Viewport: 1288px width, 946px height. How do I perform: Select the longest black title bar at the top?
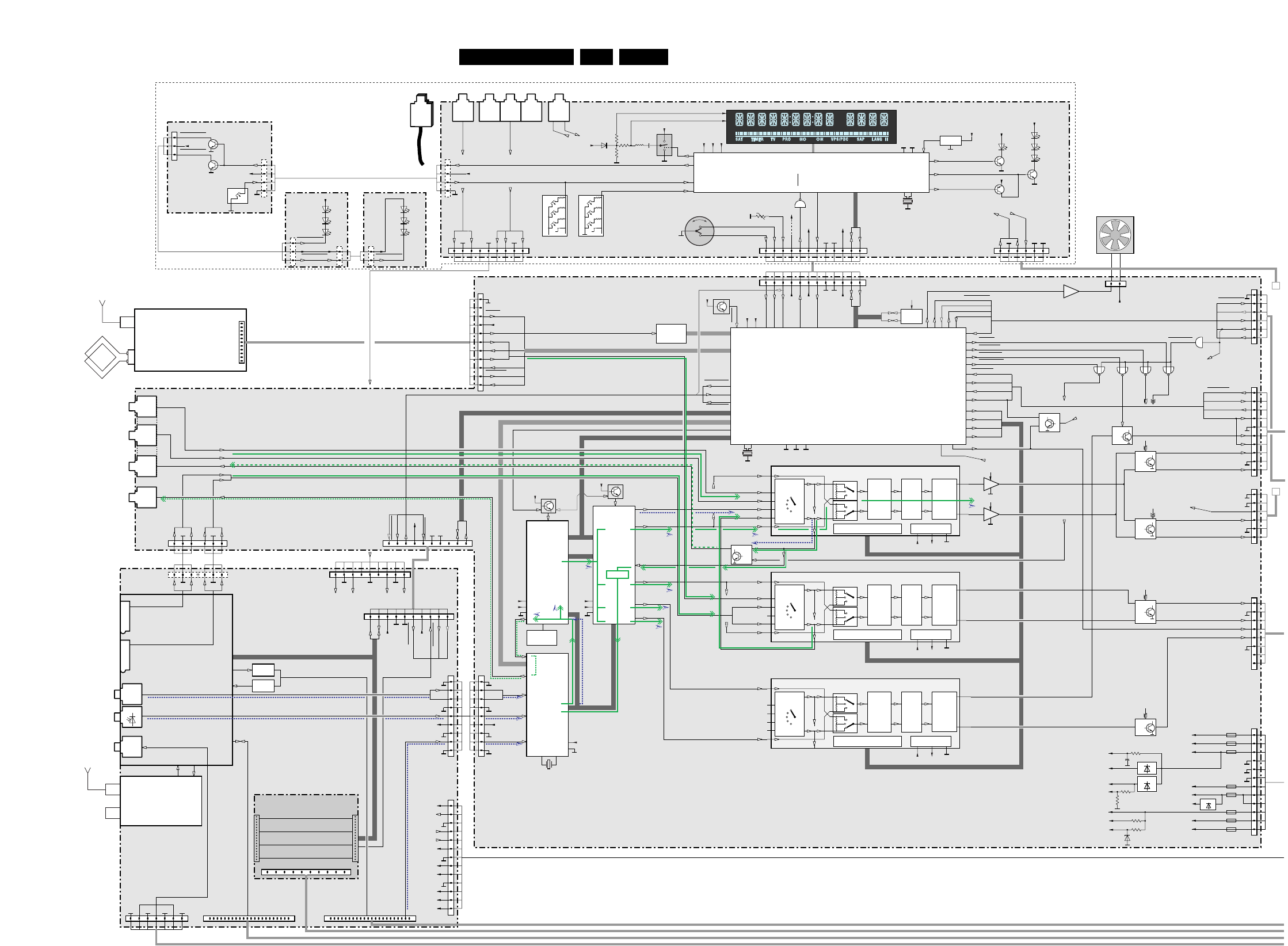click(516, 57)
